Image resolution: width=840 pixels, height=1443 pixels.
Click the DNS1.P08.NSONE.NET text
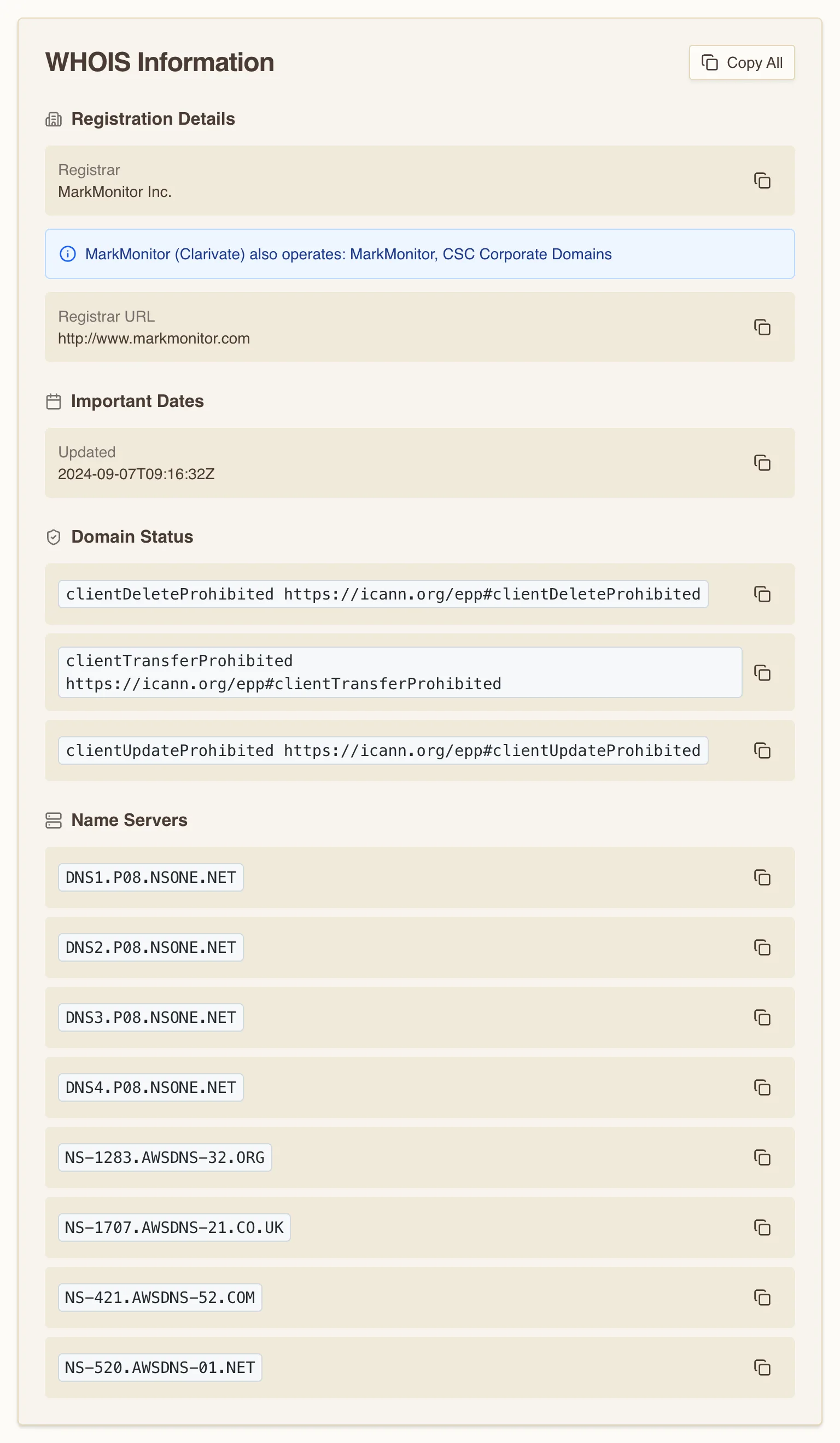(150, 877)
